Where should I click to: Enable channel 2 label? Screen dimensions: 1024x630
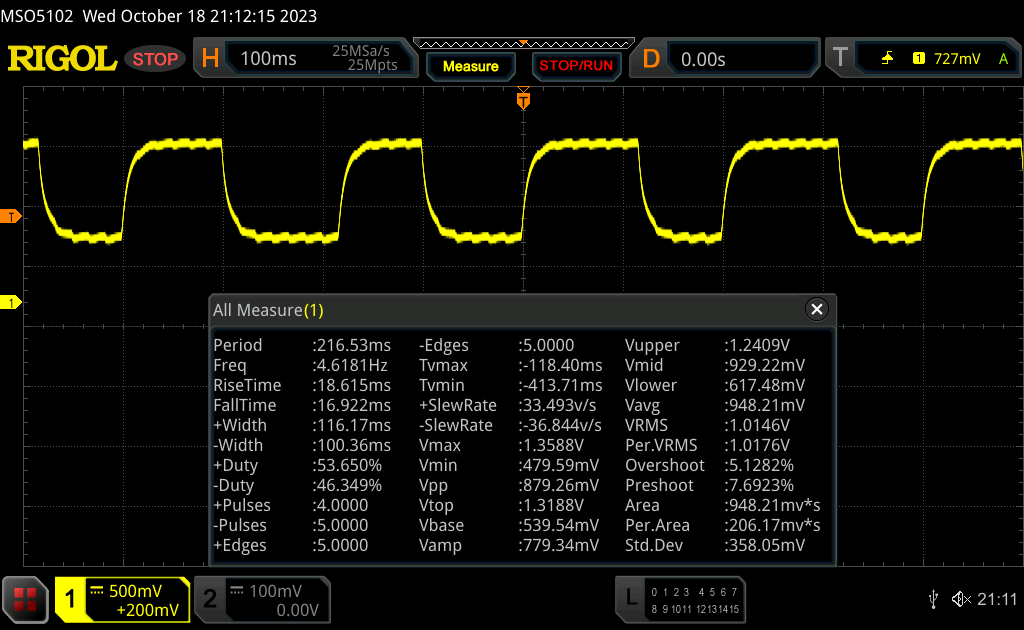[x=210, y=599]
